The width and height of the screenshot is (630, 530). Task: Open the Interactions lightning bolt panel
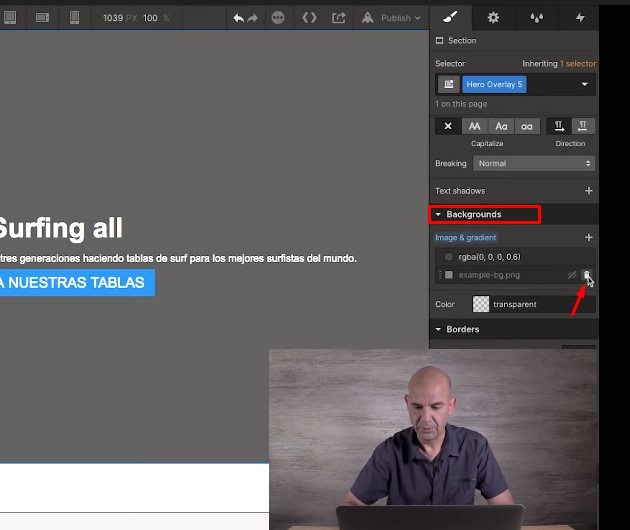(x=580, y=17)
